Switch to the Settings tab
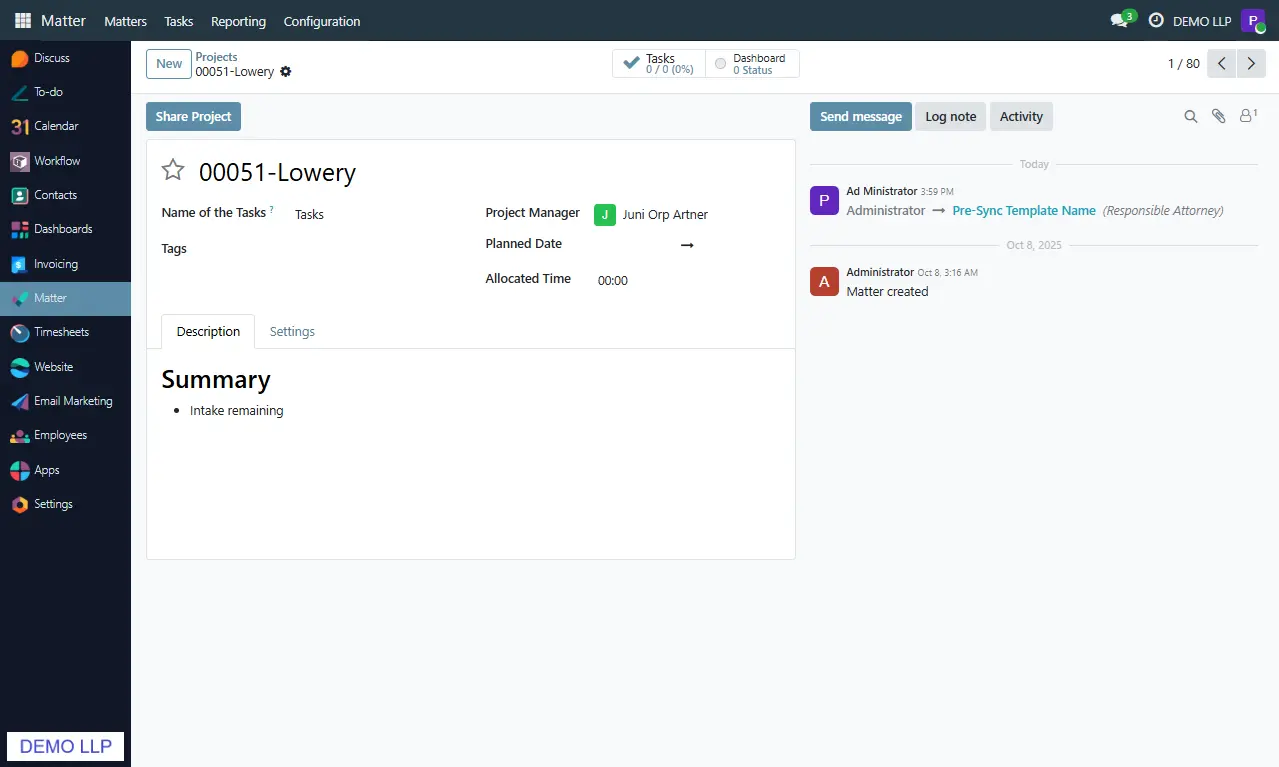Image resolution: width=1279 pixels, height=767 pixels. pos(292,332)
